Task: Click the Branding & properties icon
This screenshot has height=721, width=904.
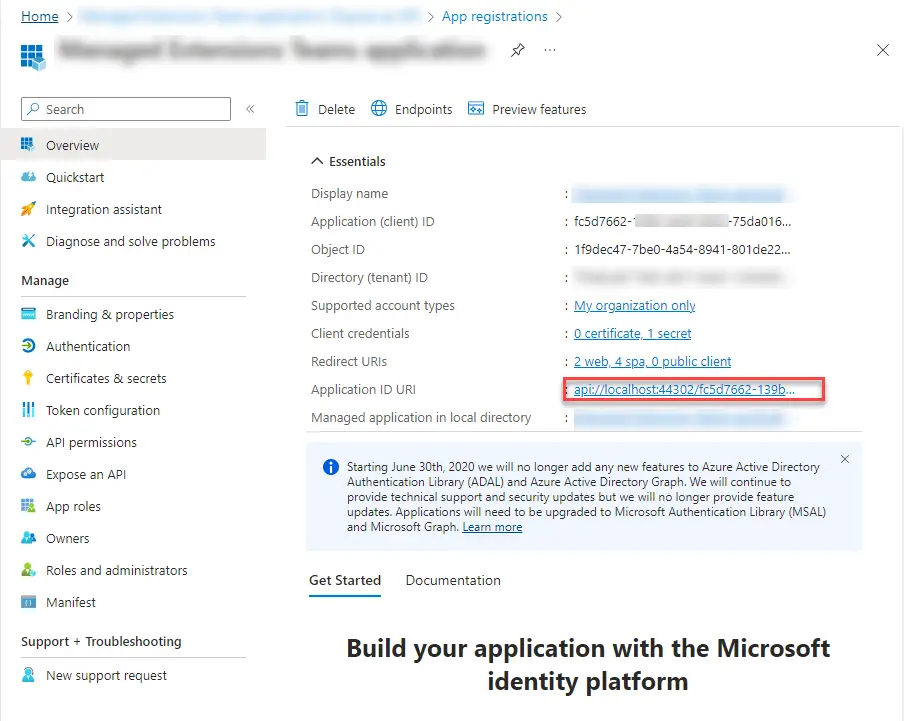Action: (28, 314)
